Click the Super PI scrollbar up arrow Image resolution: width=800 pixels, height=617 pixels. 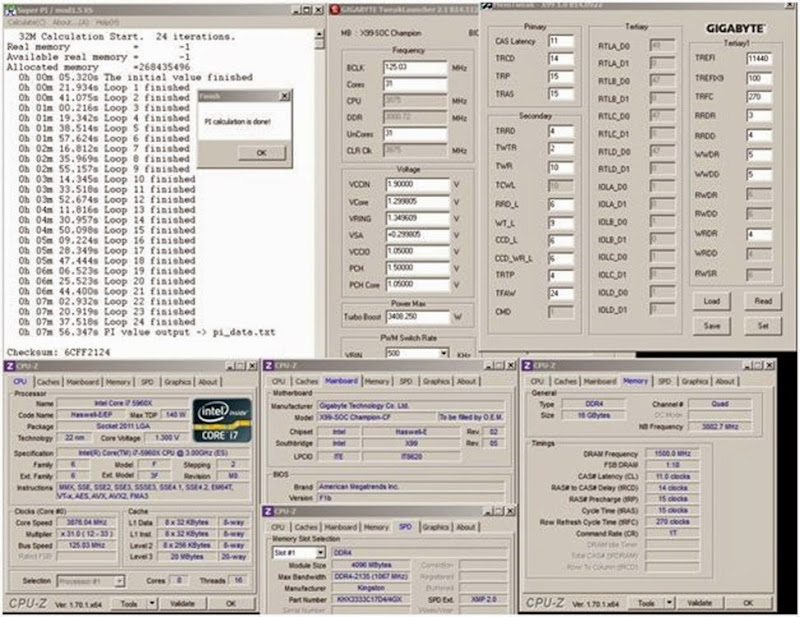(319, 34)
